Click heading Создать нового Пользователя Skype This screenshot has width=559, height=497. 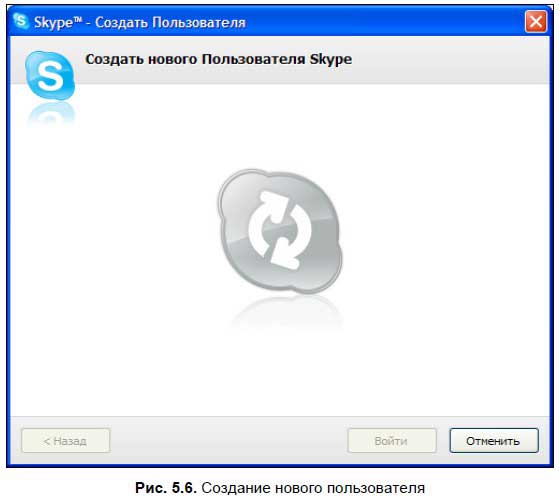point(219,59)
